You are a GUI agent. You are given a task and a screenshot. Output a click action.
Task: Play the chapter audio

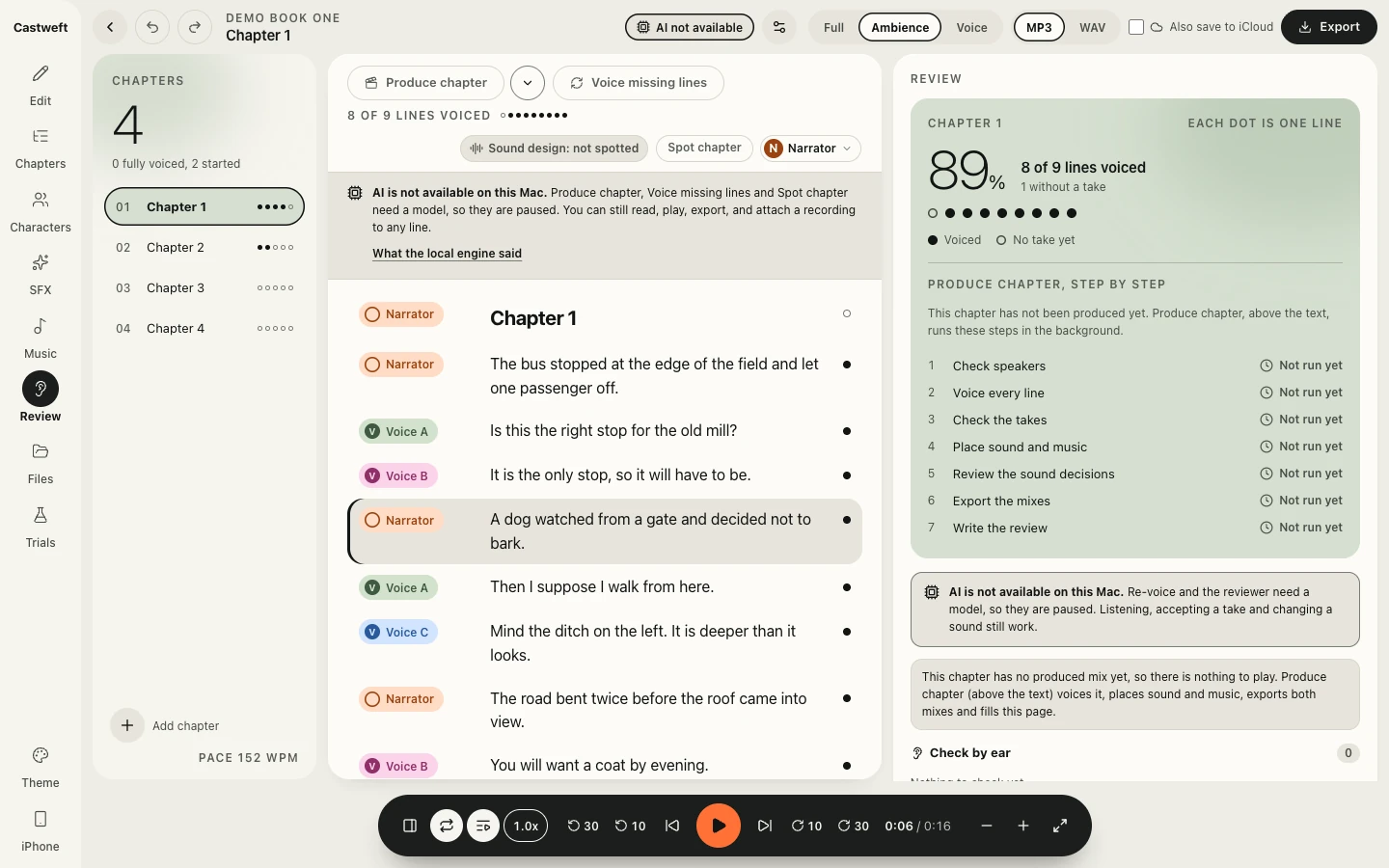719,826
